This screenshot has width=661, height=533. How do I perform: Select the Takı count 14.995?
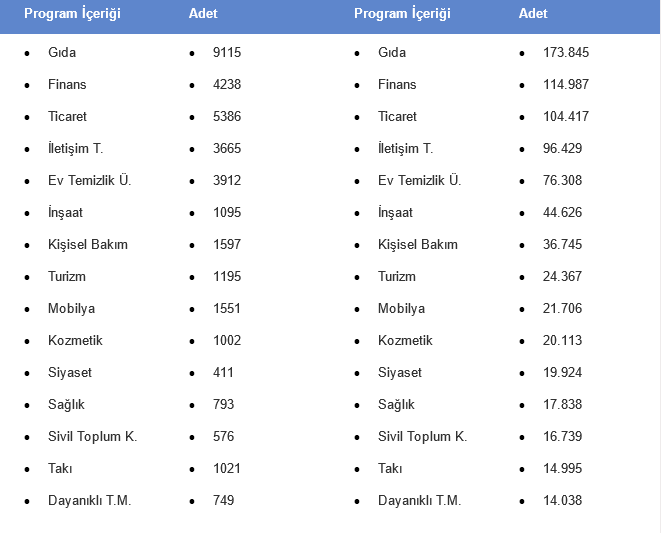[563, 468]
